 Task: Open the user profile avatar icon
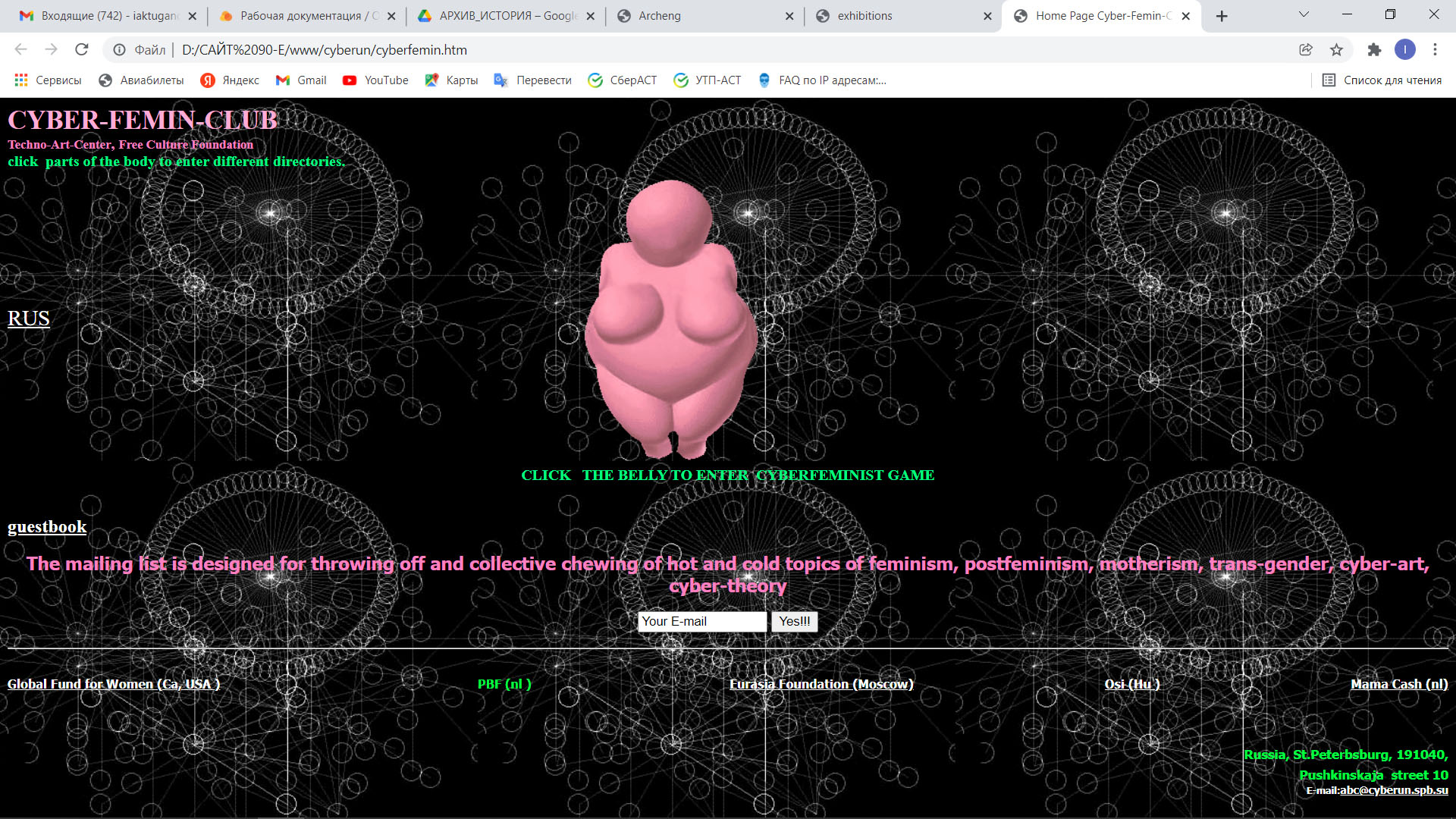[x=1404, y=49]
